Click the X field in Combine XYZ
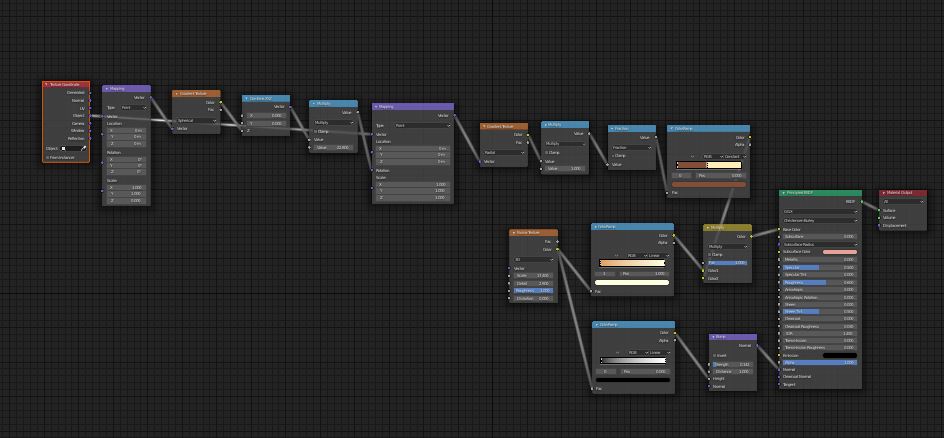 click(266, 115)
